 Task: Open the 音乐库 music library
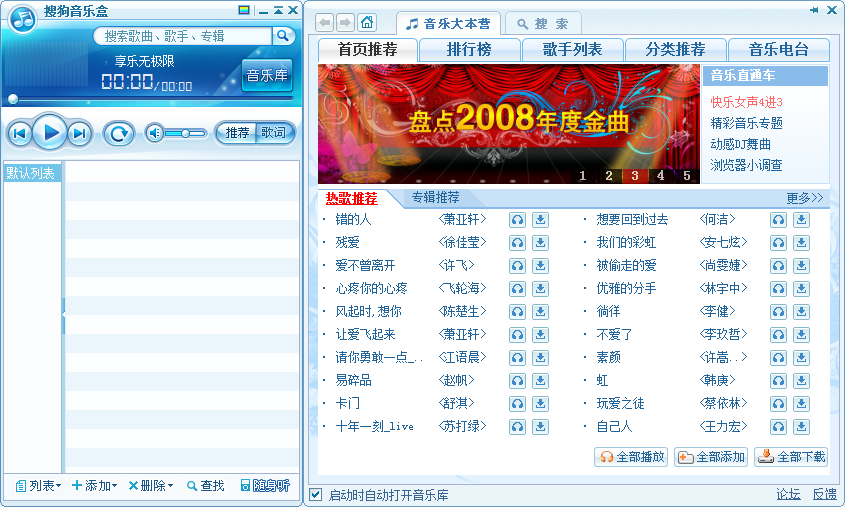267,75
